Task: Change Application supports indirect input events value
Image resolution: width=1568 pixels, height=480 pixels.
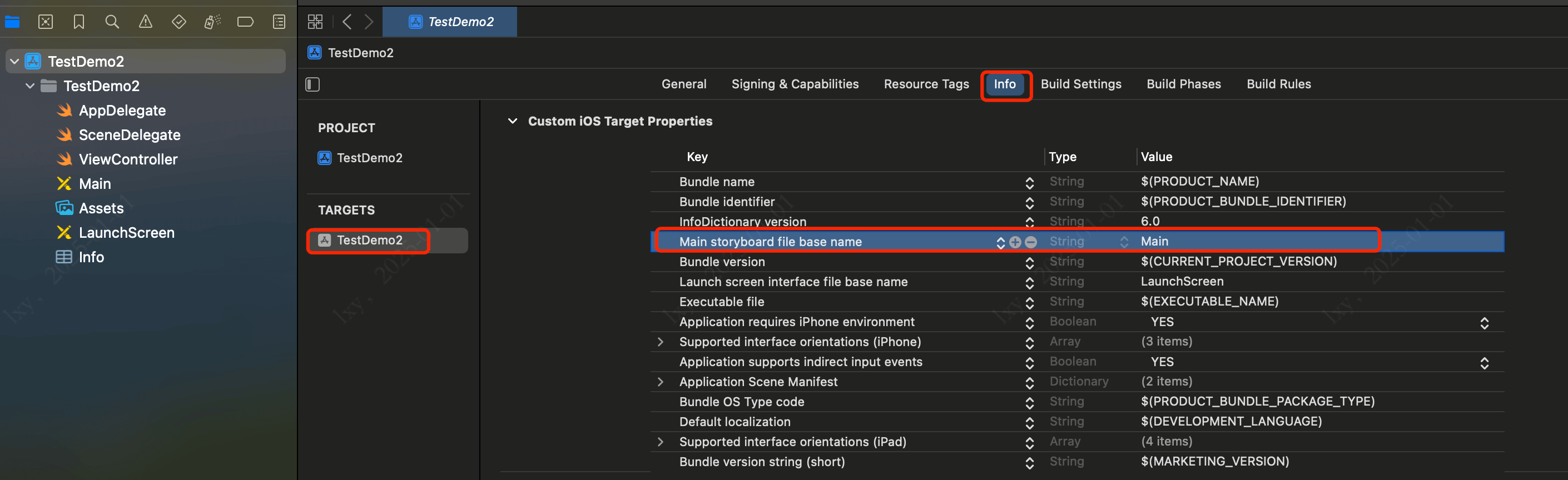Action: coord(1484,363)
